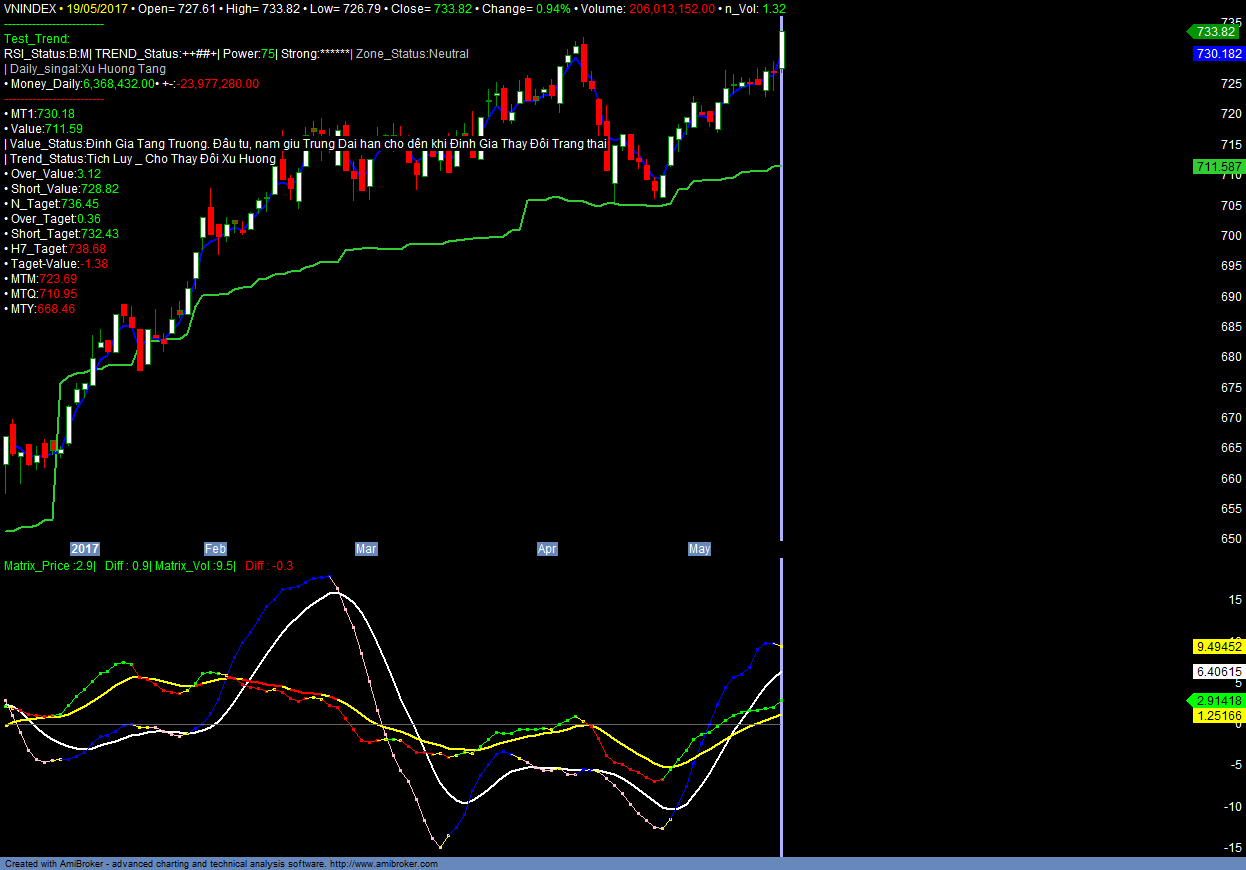Viewport: 1246px width, 870px height.
Task: Click the white 6.40615 indicator tag
Action: [1218, 672]
